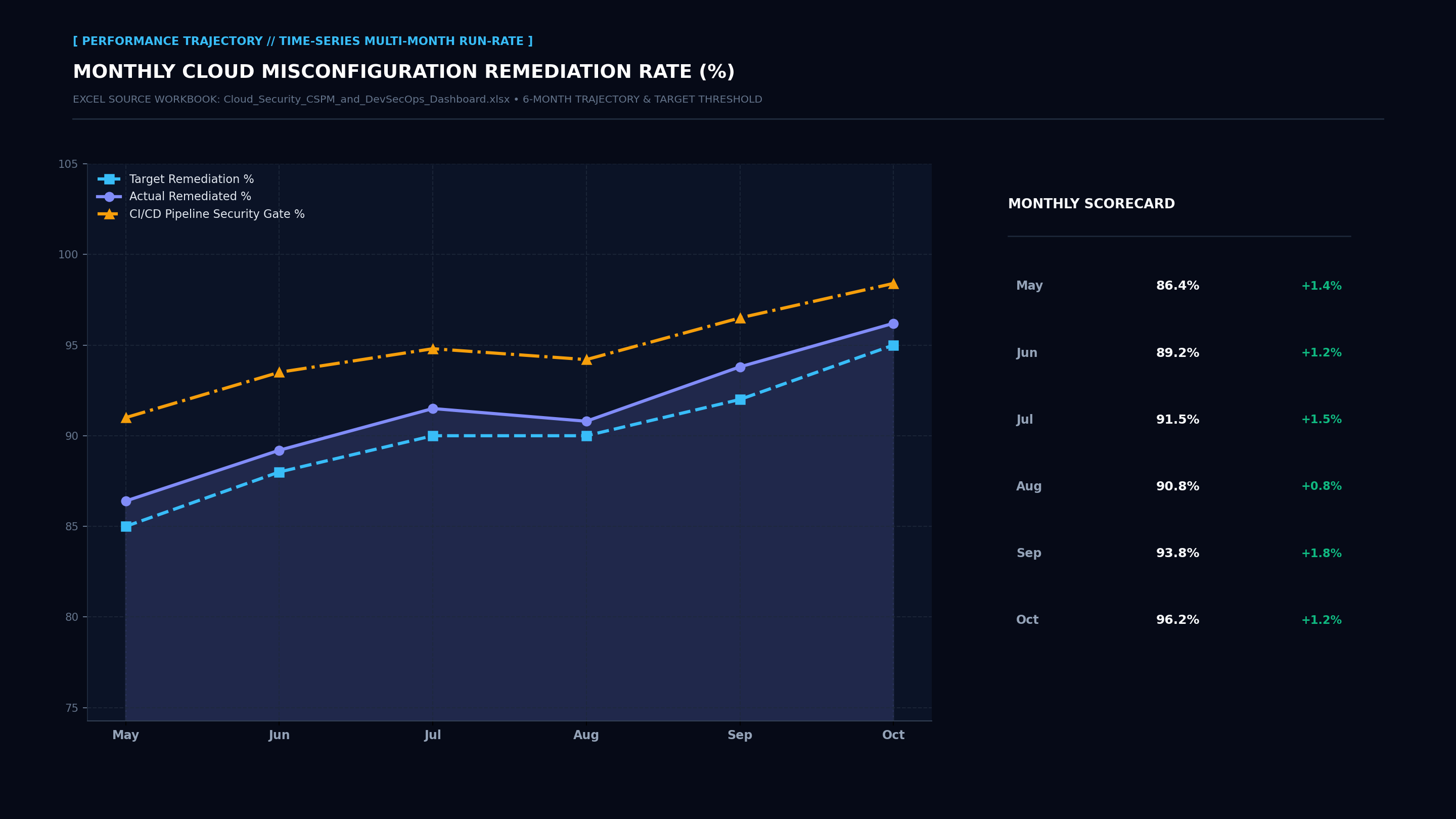Click the +0.8% delta for Aug
The width and height of the screenshot is (1456, 819).
coord(1322,486)
